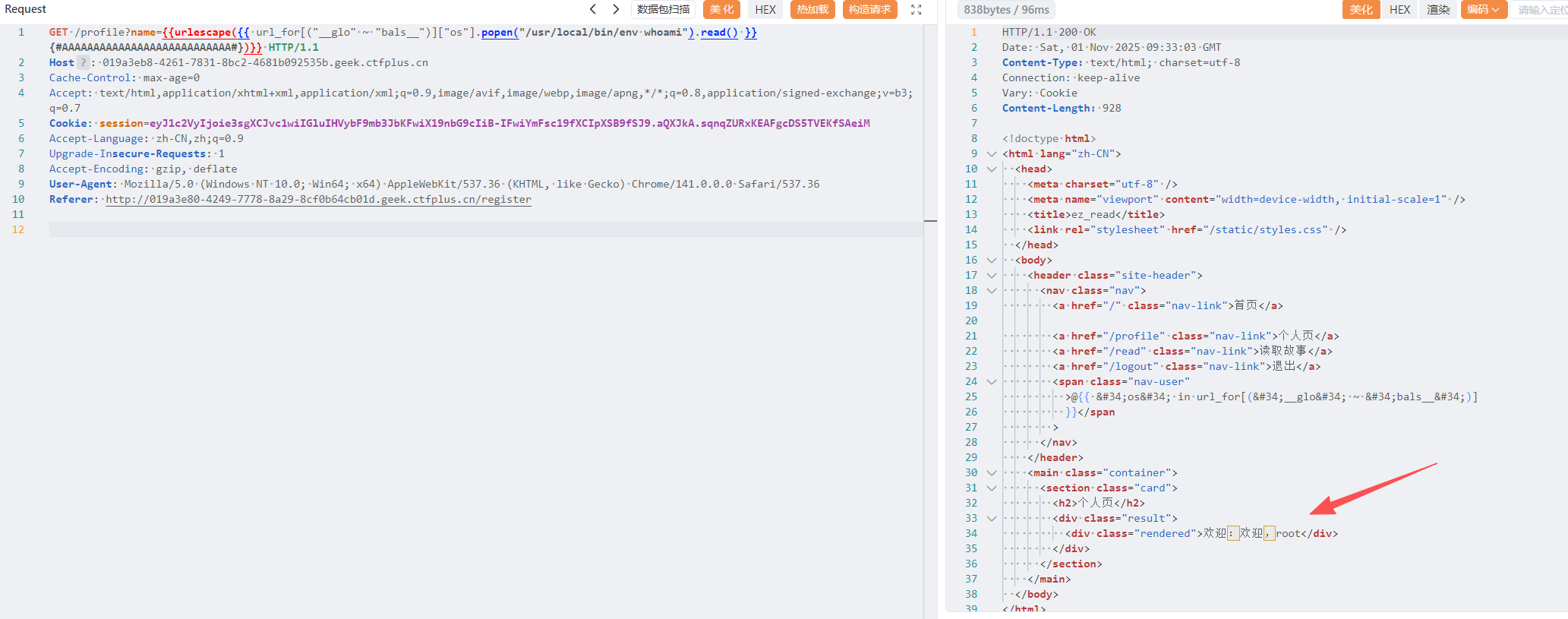Open the 编码 dropdown

[1483, 9]
